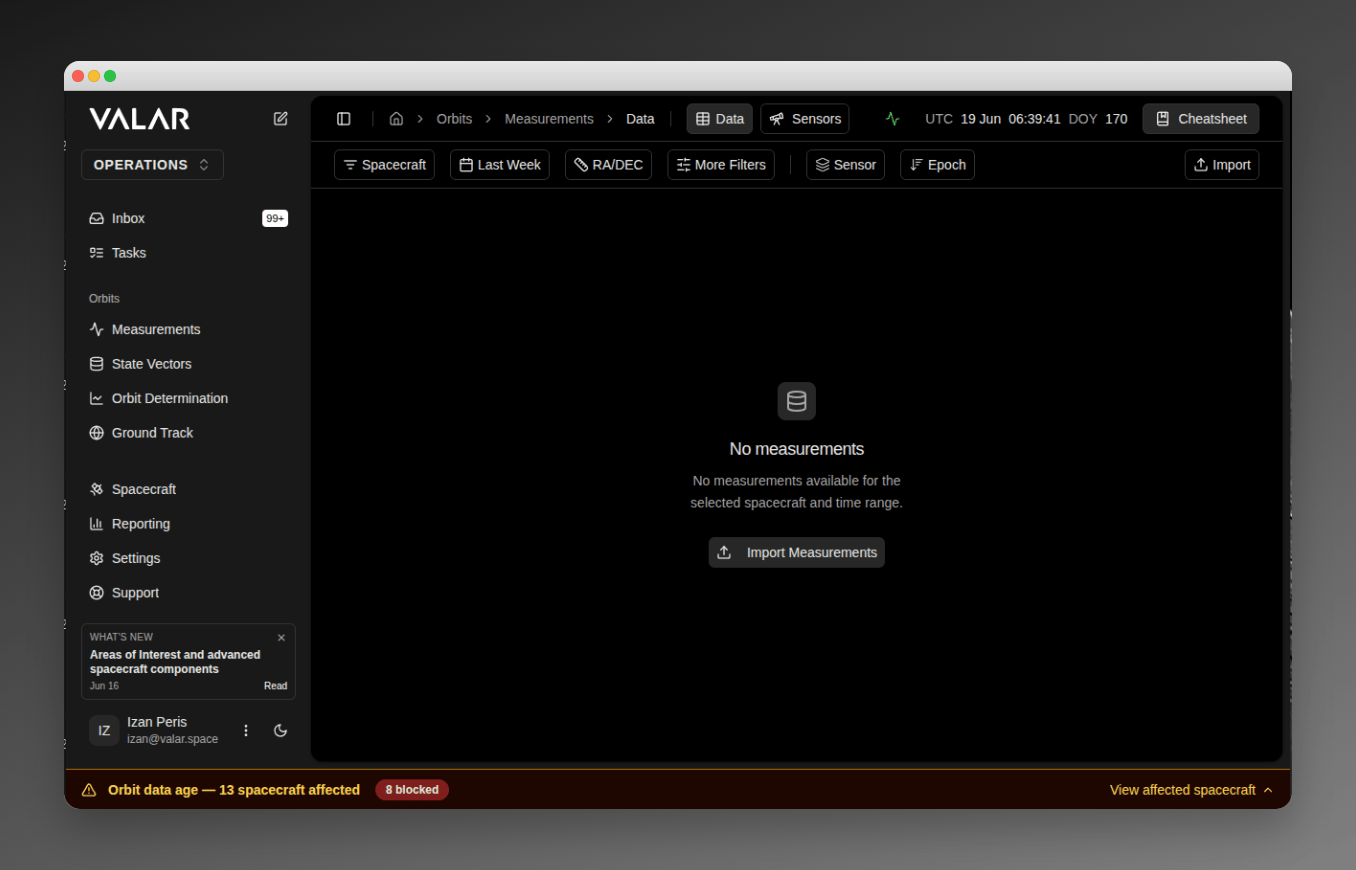Click the orbit data age warning icon
The width and height of the screenshot is (1356, 870).
[89, 790]
